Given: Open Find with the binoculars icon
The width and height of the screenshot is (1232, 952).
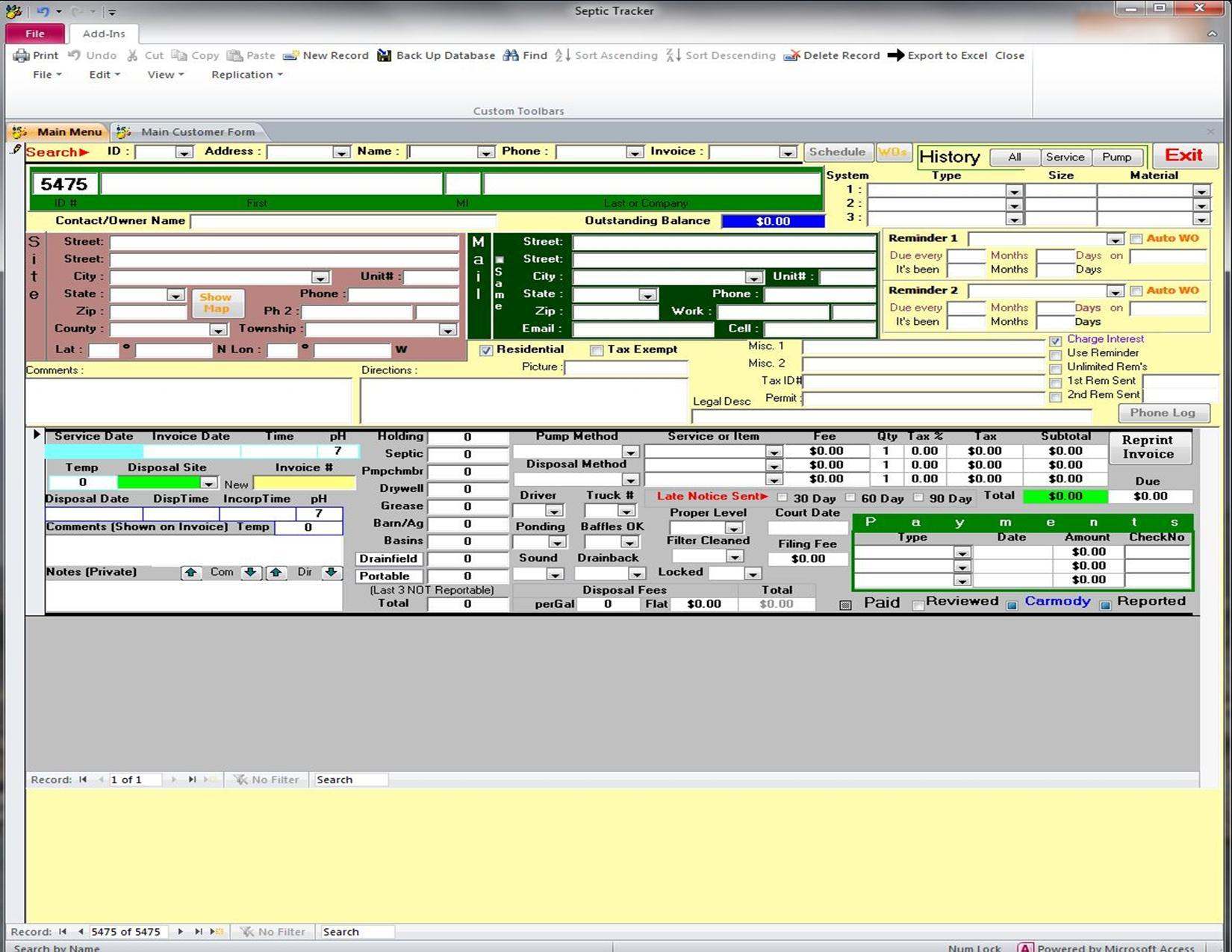Looking at the screenshot, I should click(511, 55).
